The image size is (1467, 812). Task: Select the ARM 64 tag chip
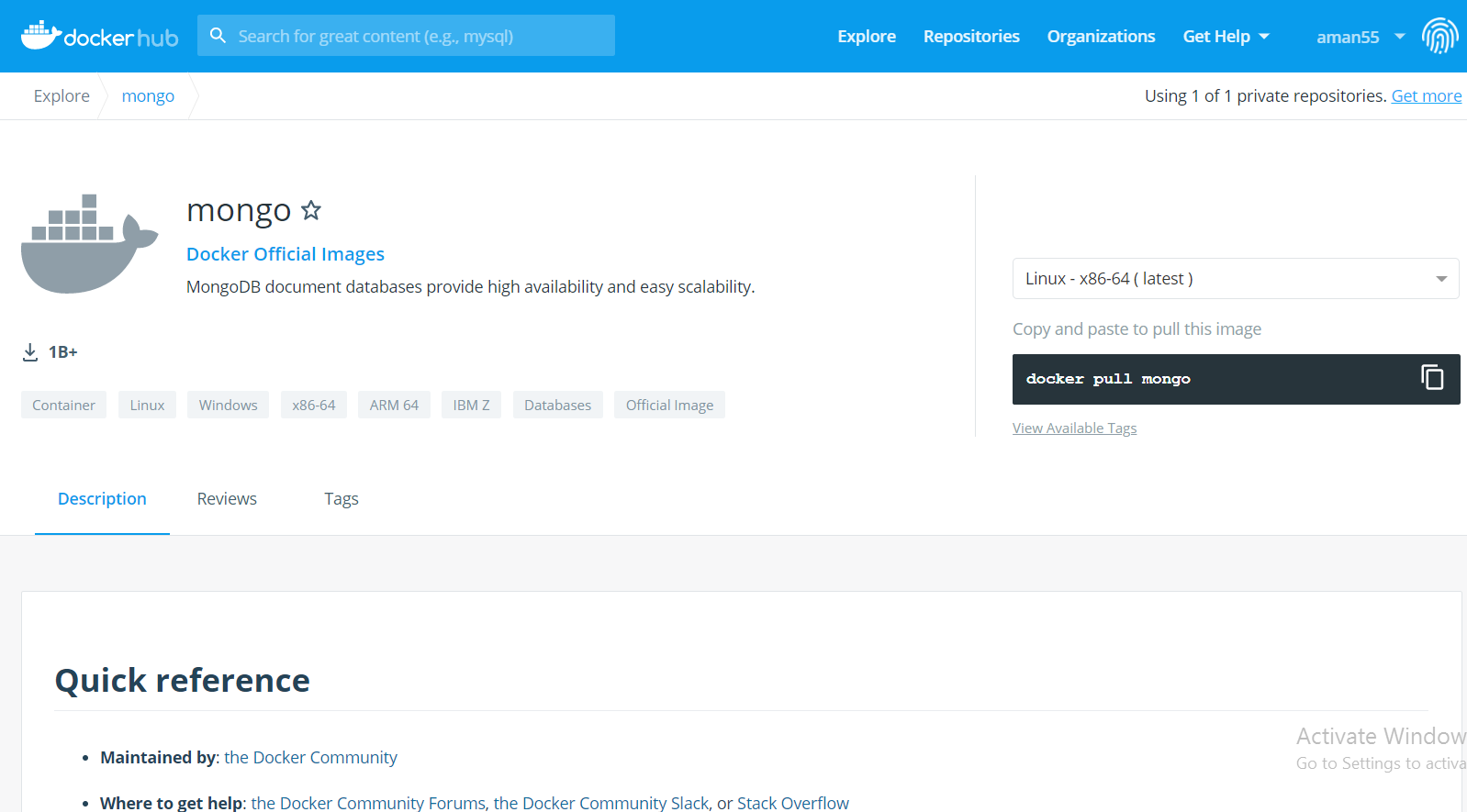(394, 406)
